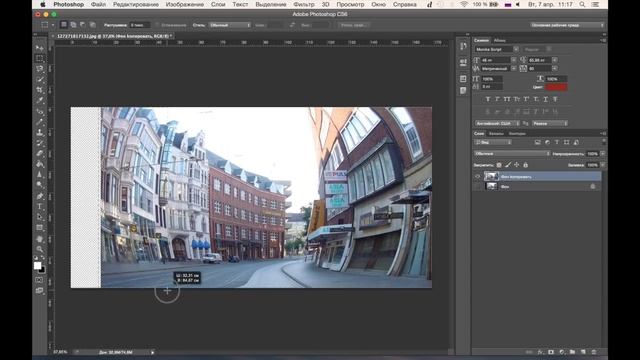
Task: Select the Pen tool
Action: [x=40, y=196]
